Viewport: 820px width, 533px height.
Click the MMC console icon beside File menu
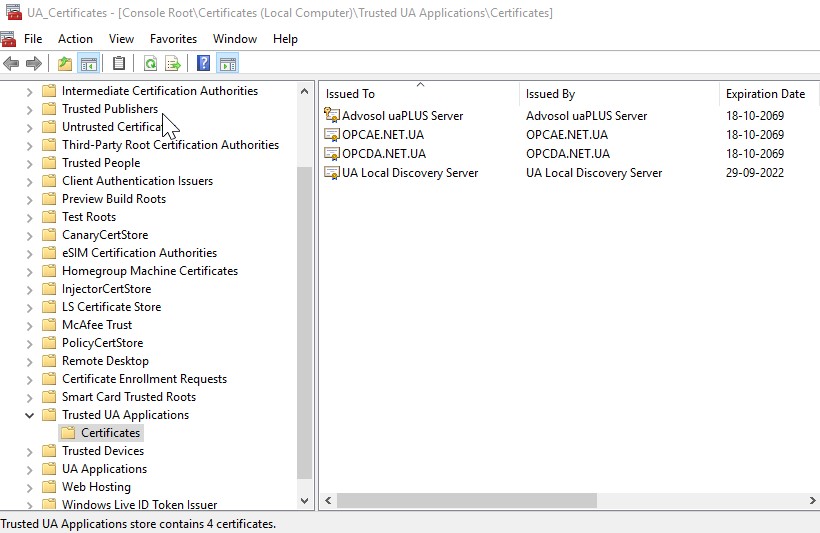8,39
